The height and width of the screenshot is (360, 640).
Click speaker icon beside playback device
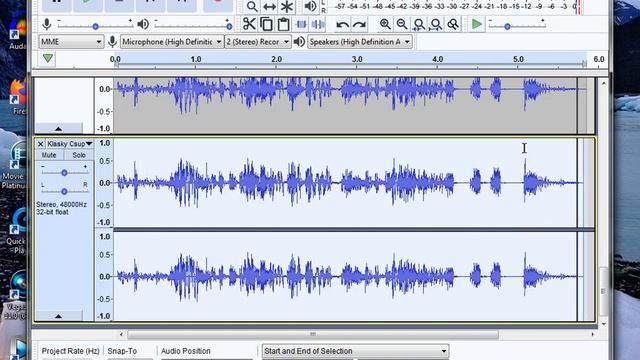click(x=299, y=42)
